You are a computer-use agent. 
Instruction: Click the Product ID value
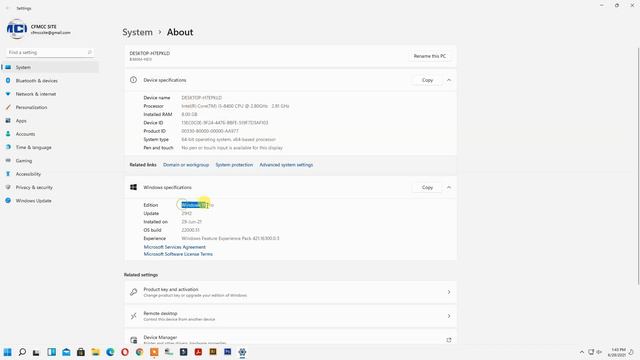(x=210, y=131)
